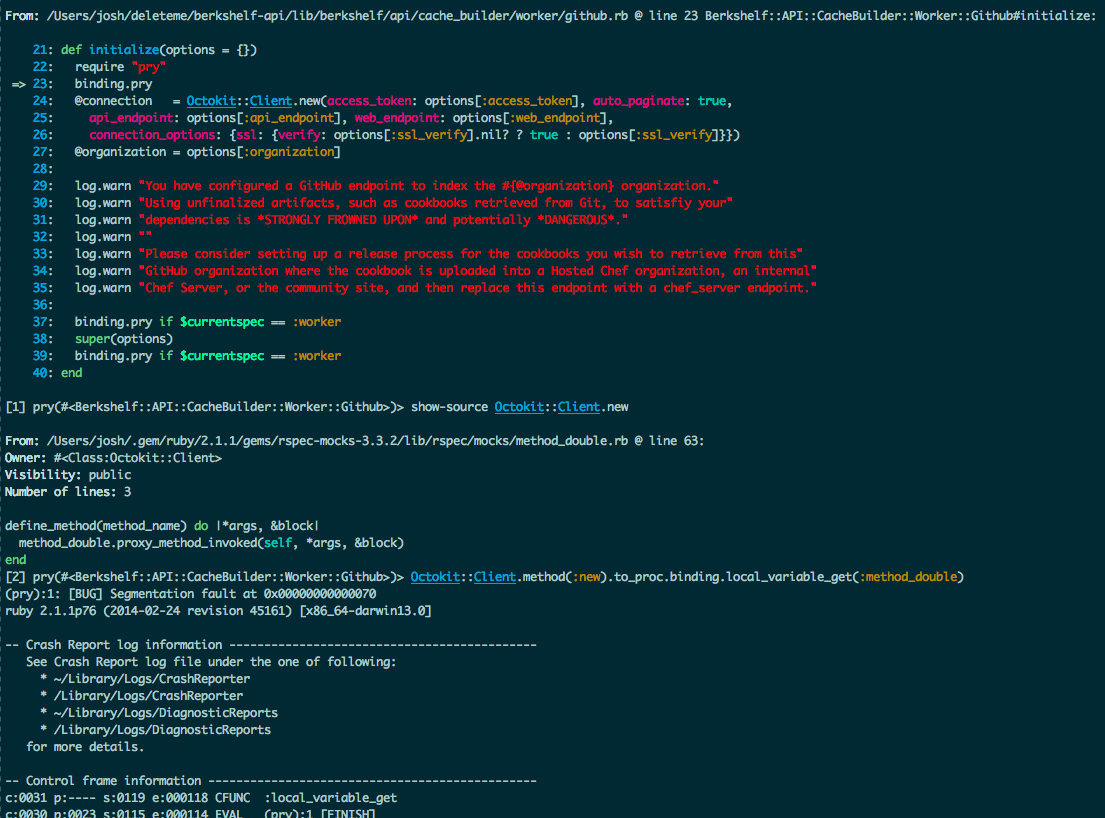Click the 'Please consider setting up a release' string

[x=471, y=254]
